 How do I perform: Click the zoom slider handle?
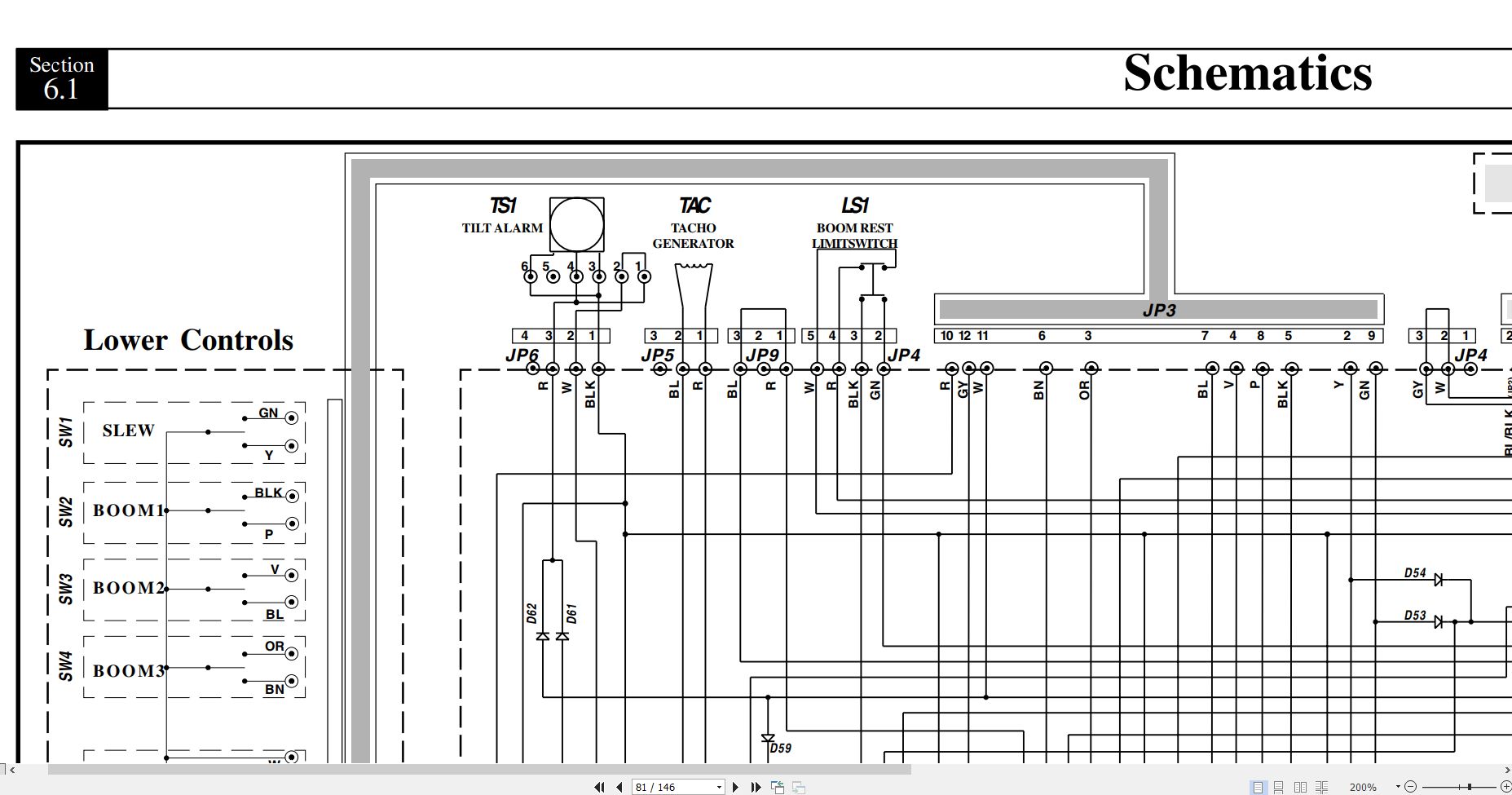point(1470,786)
